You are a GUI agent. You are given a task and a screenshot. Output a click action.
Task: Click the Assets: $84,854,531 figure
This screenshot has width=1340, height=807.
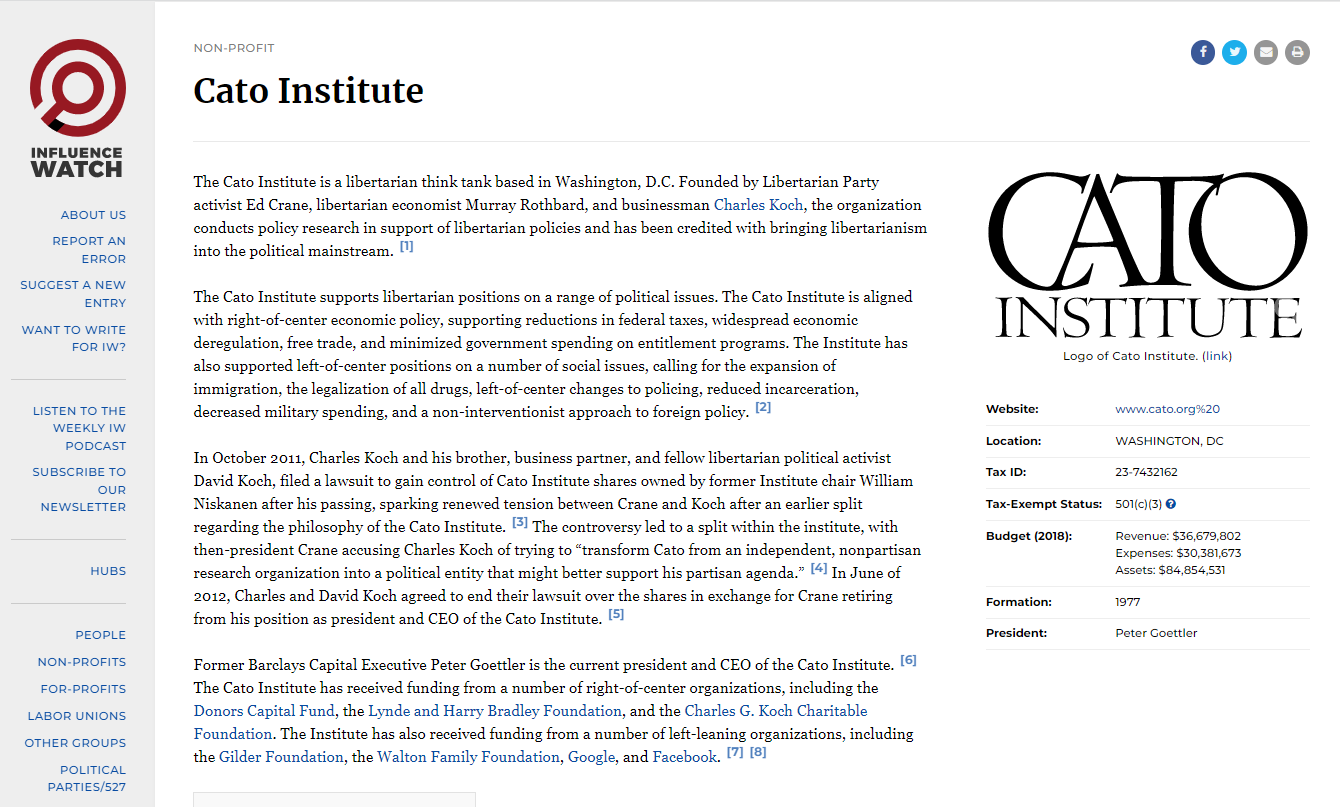click(x=1170, y=570)
